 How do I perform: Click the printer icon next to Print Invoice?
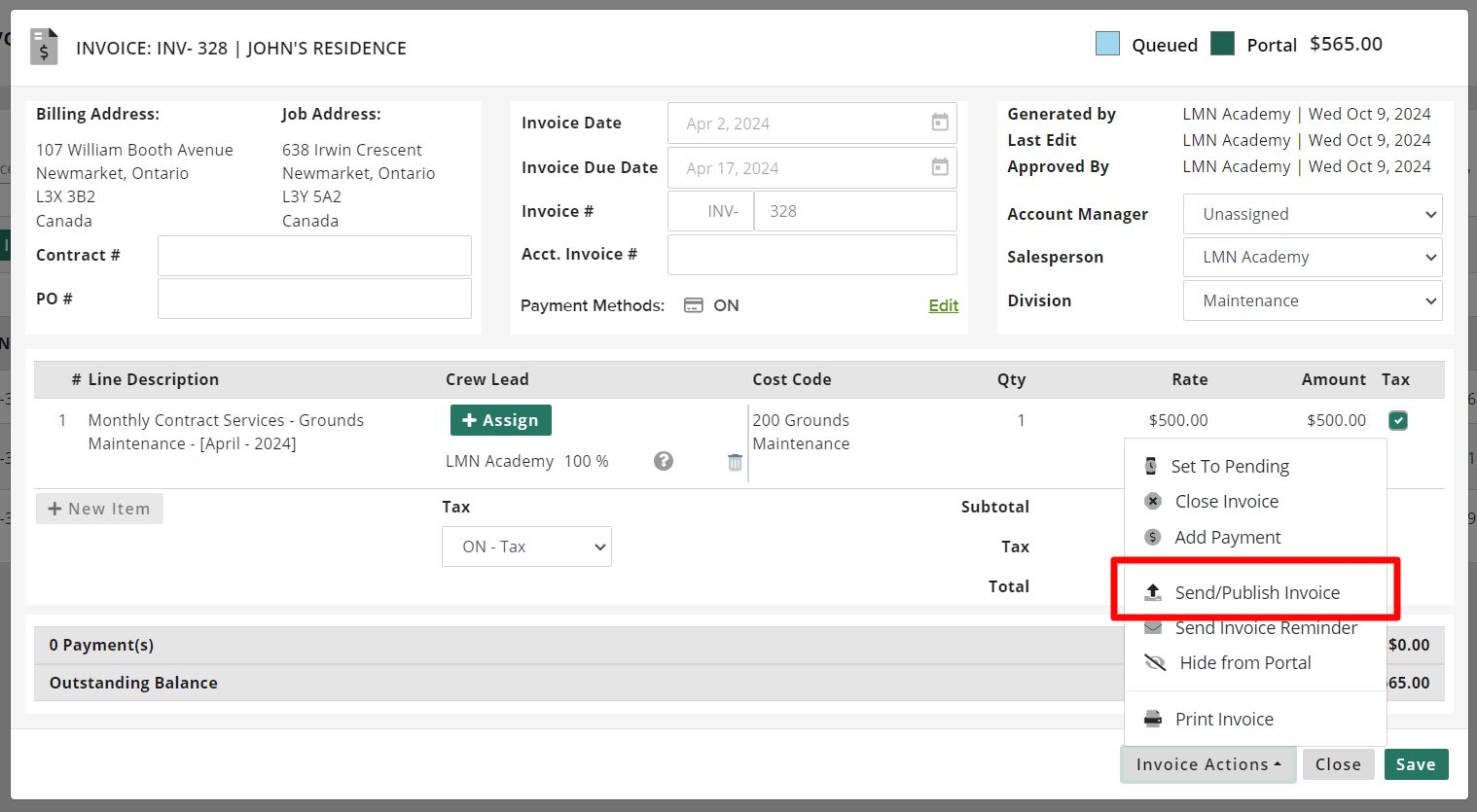point(1153,720)
